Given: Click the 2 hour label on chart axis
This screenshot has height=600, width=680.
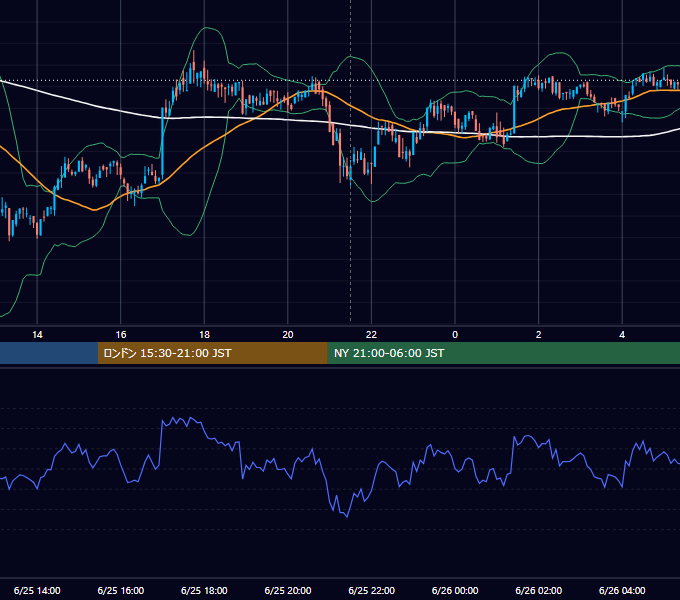Looking at the screenshot, I should point(539,335).
